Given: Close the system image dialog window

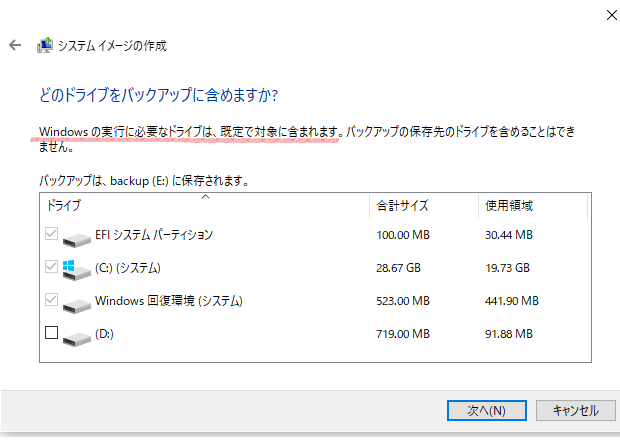Looking at the screenshot, I should (611, 15).
